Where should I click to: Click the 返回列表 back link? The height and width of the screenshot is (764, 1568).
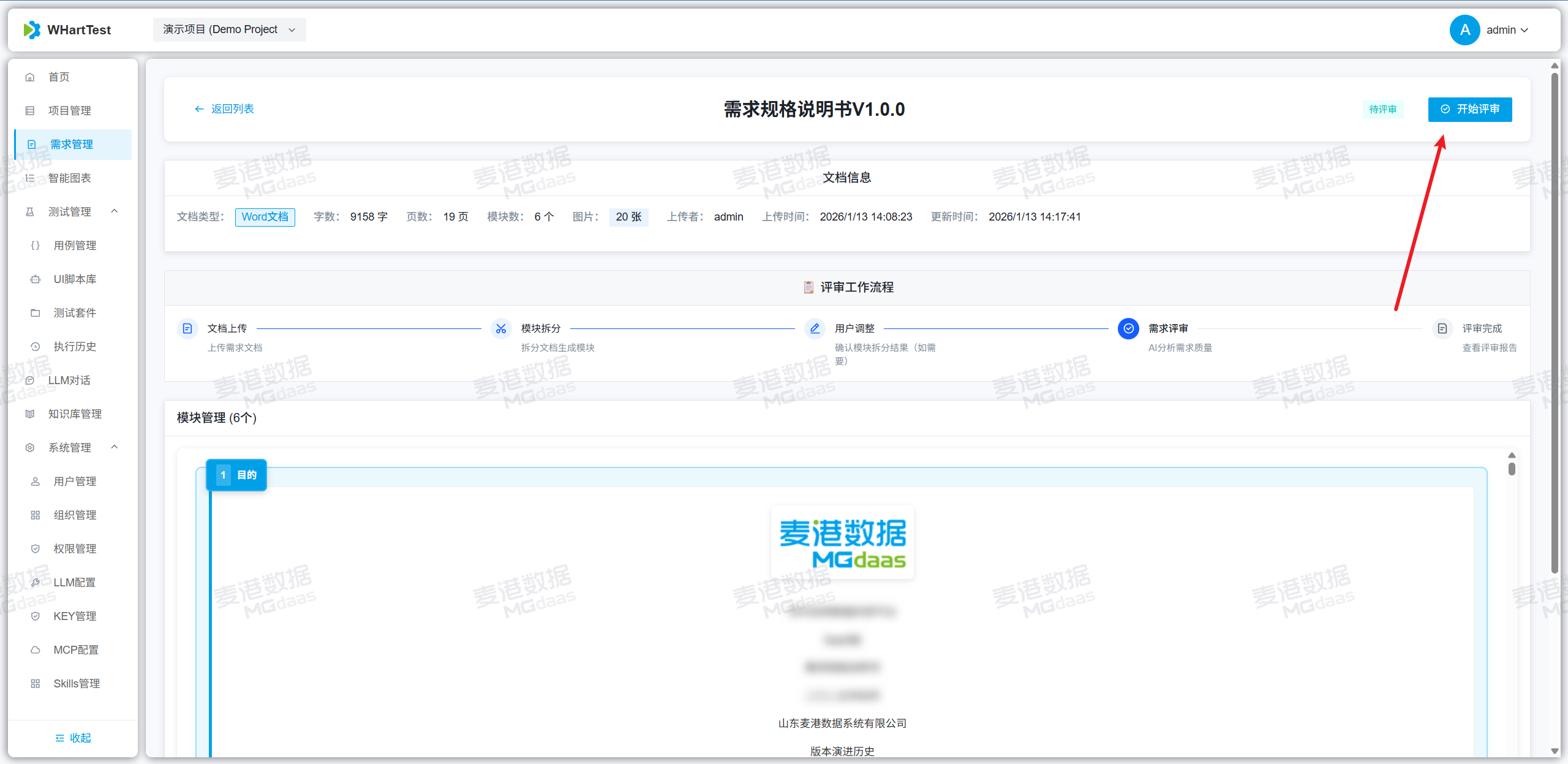coord(224,109)
